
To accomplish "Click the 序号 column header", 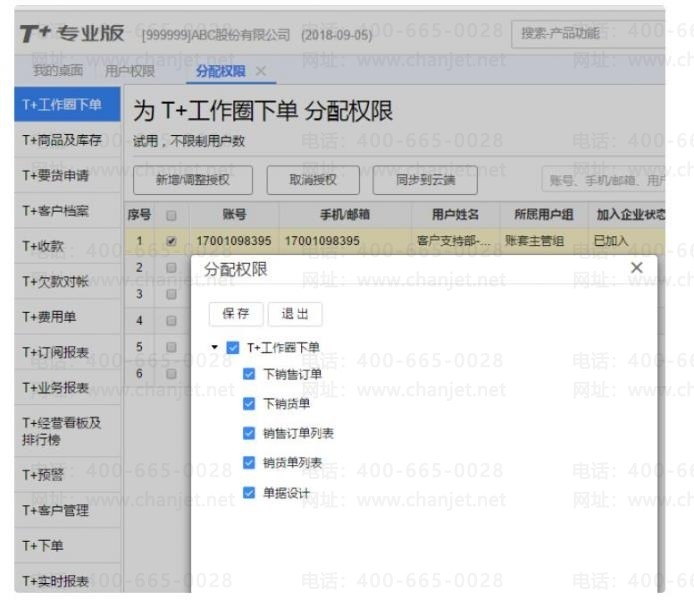I will click(139, 215).
